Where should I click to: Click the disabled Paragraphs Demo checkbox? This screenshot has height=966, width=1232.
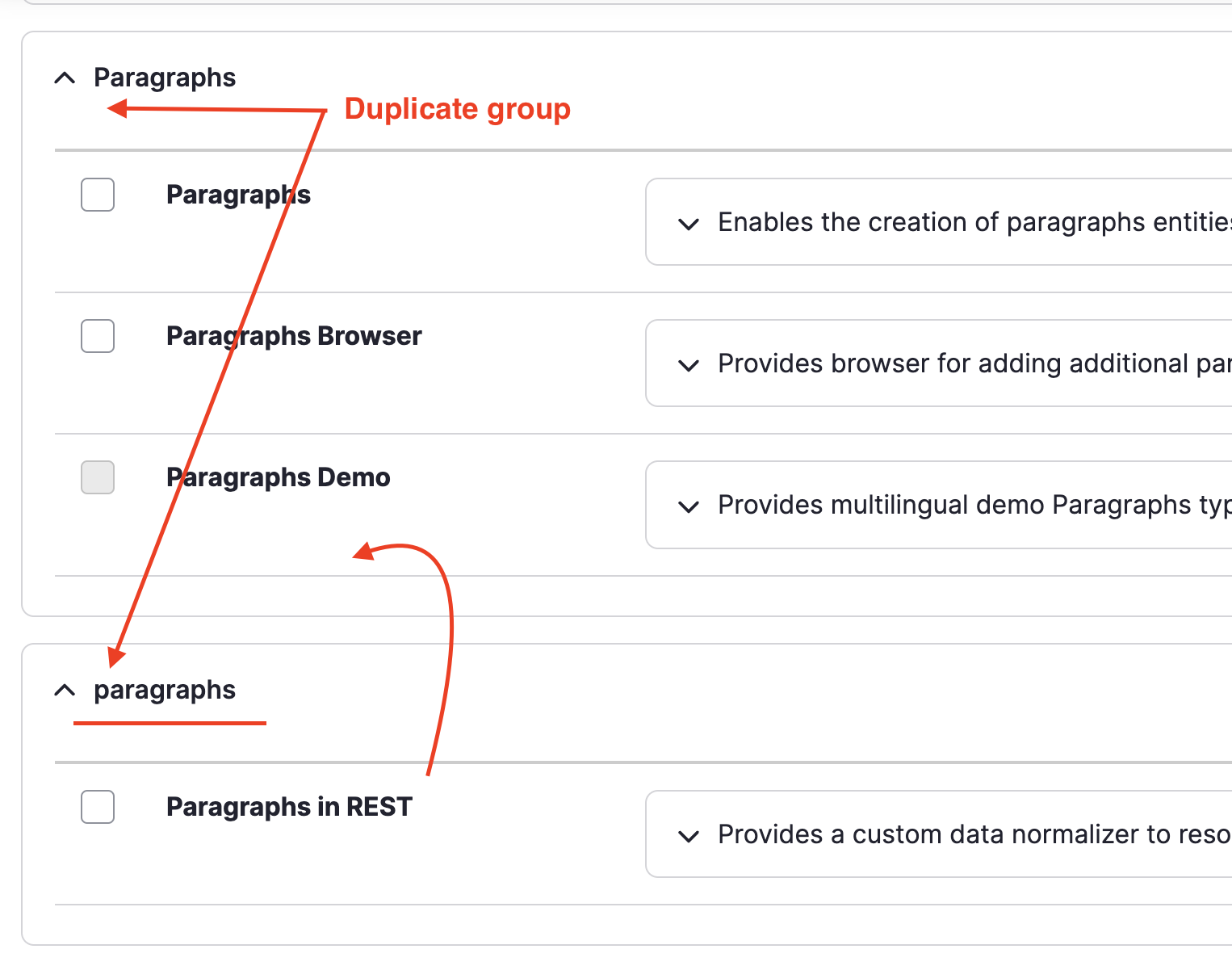tap(97, 477)
